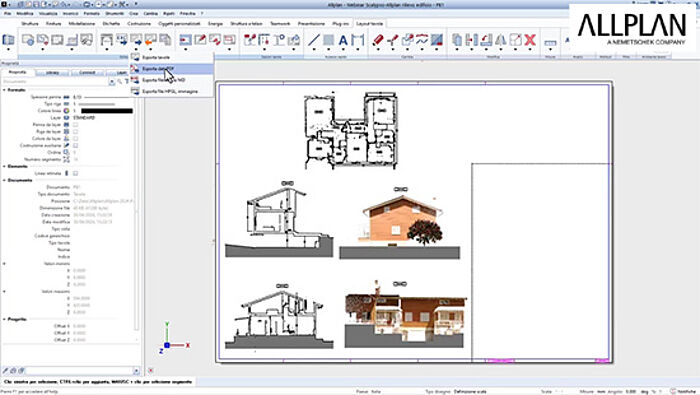Toggle the Penna da layer checkbox
The height and width of the screenshot is (395, 700).
click(75, 125)
